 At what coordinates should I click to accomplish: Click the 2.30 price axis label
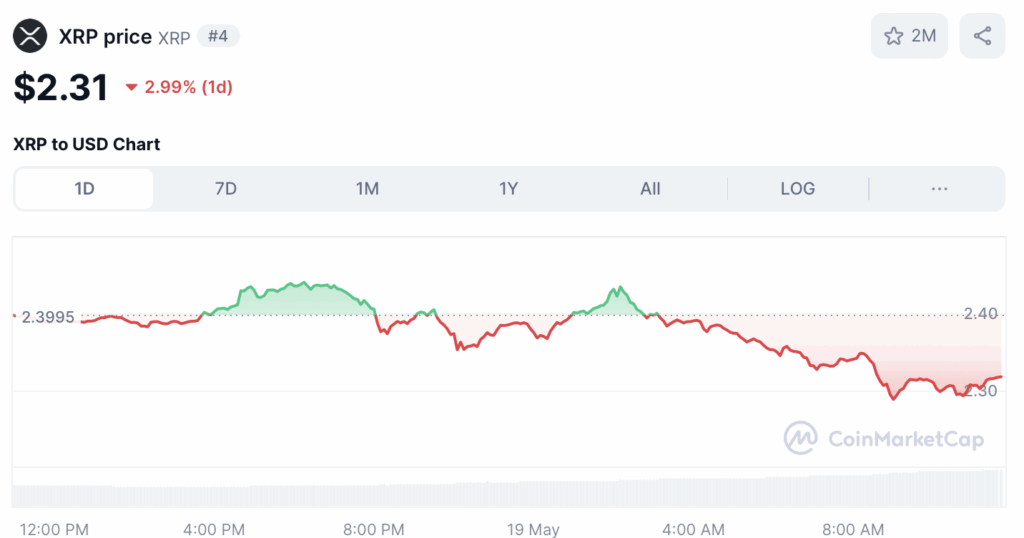click(981, 390)
